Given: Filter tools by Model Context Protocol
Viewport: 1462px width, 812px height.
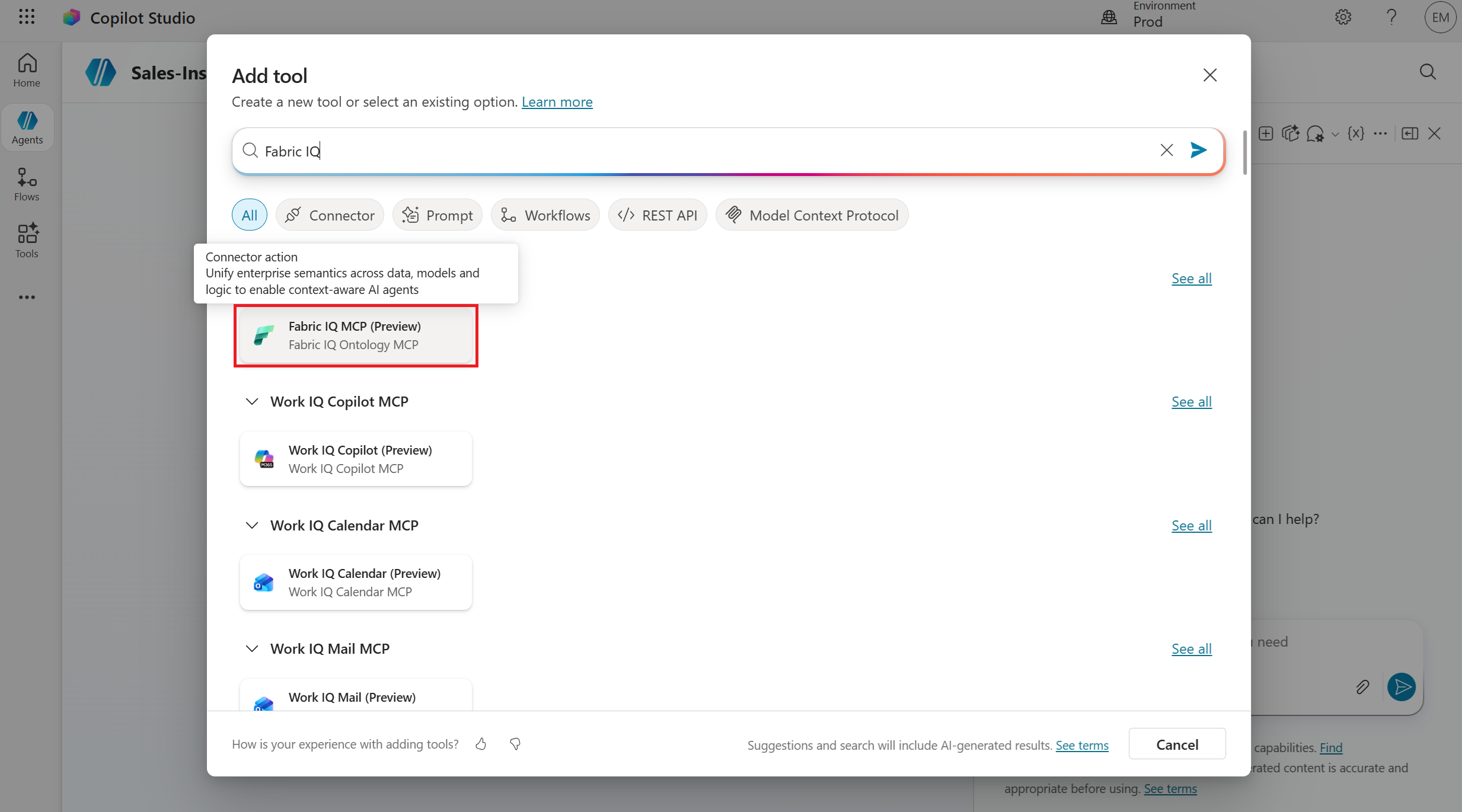Looking at the screenshot, I should tap(812, 215).
